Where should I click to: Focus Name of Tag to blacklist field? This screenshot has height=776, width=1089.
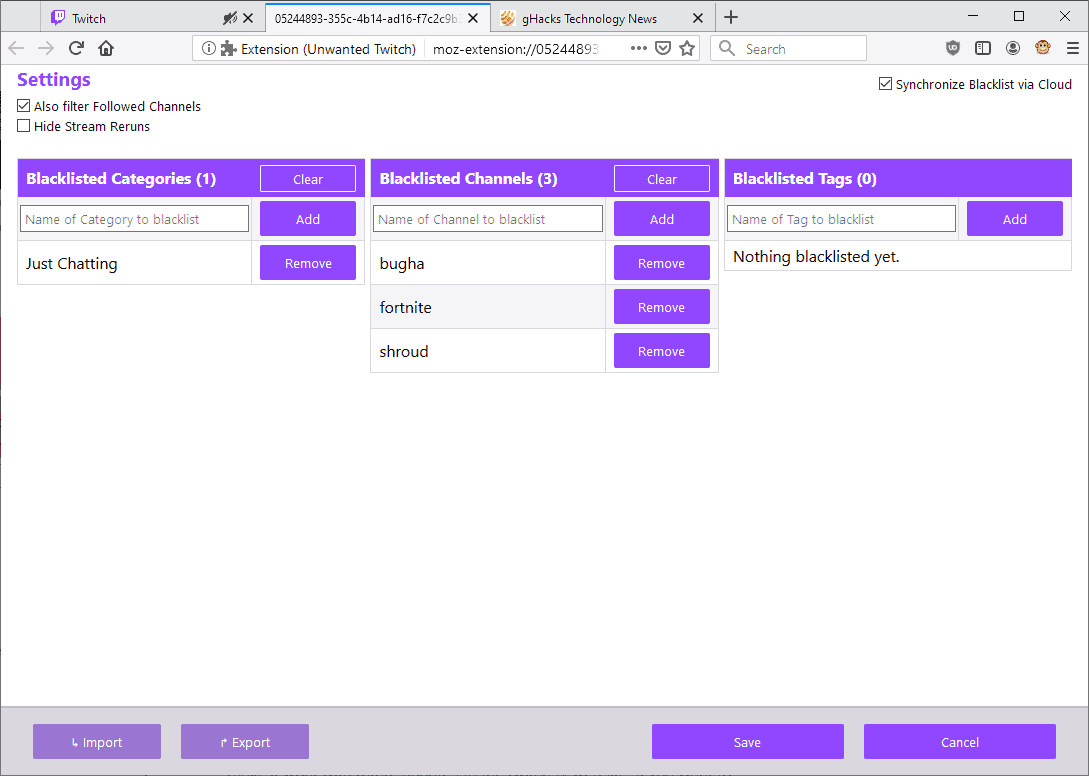pyautogui.click(x=841, y=219)
